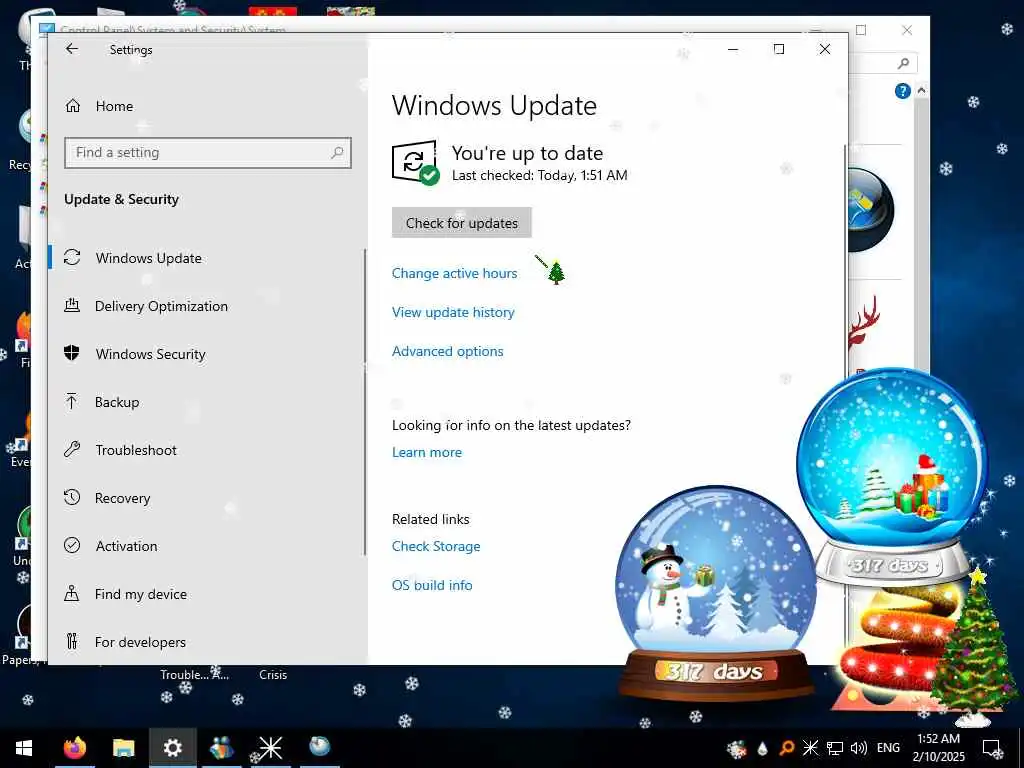Click the update status sync icon

point(415,163)
